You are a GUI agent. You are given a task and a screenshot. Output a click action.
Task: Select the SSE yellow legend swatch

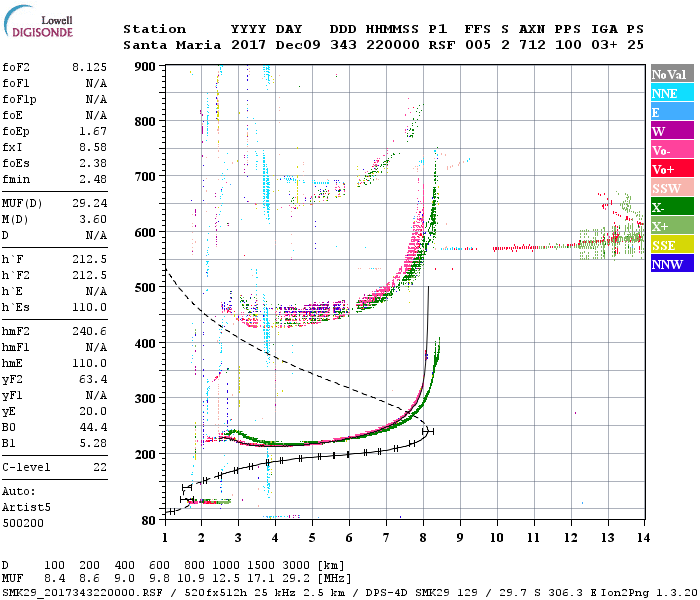click(672, 245)
